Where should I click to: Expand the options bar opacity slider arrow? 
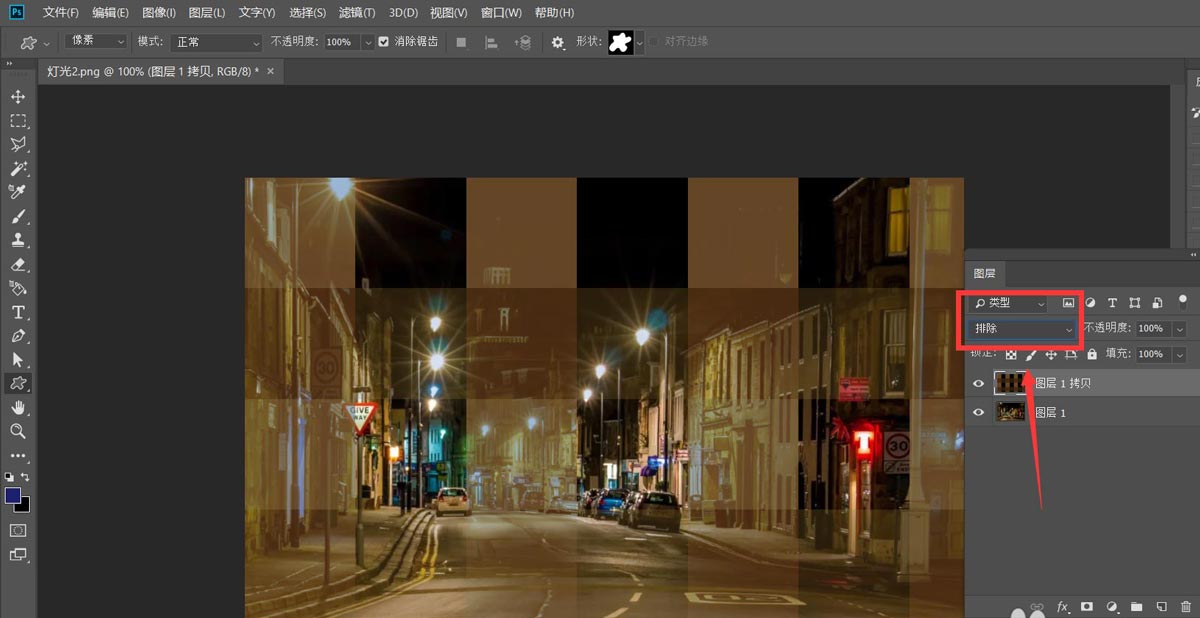(368, 42)
